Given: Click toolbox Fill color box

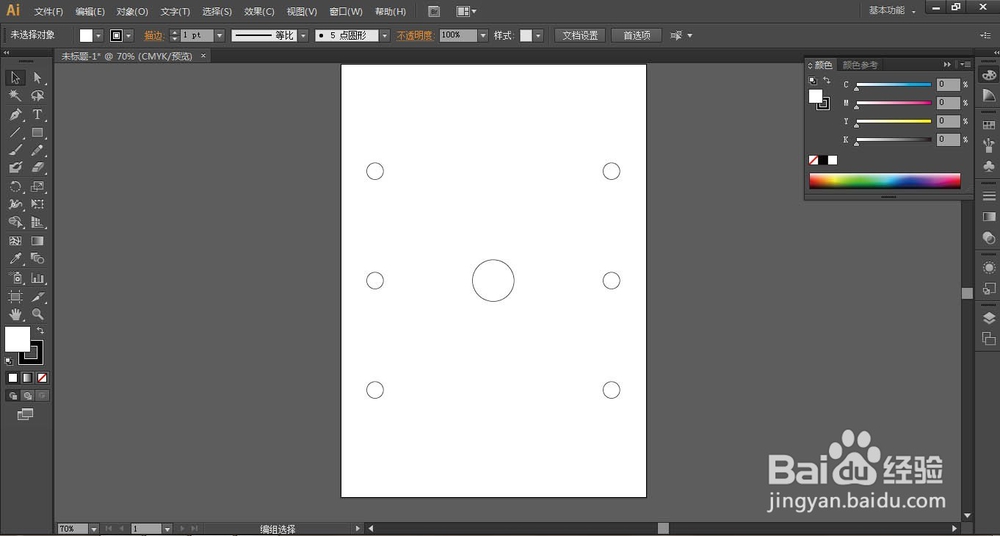Looking at the screenshot, I should [x=17, y=339].
